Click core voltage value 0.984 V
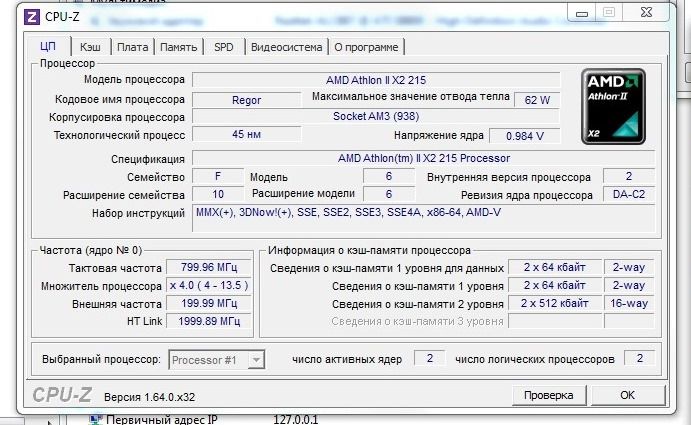 click(x=525, y=136)
